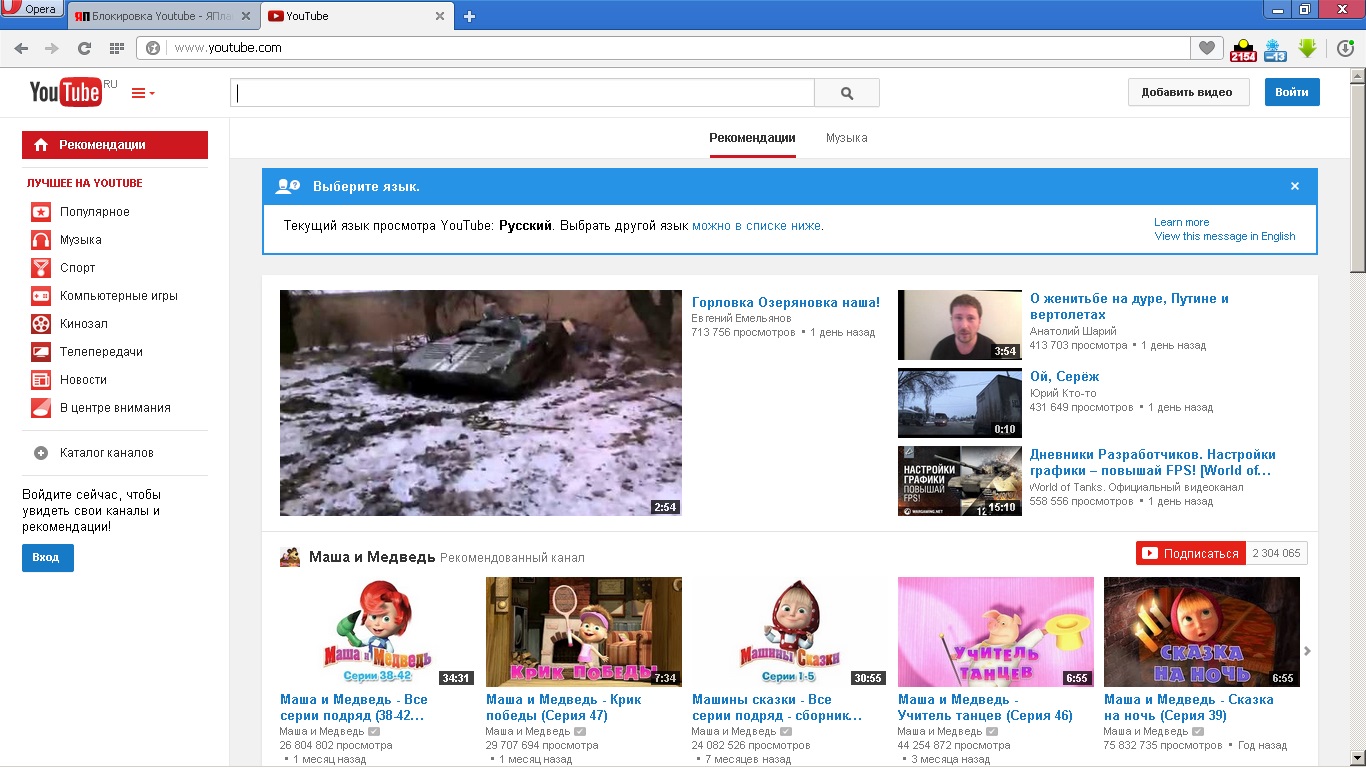Screen dimensions: 1366x768
Task: Close the Блокировка Youtube tab
Action: pos(248,16)
